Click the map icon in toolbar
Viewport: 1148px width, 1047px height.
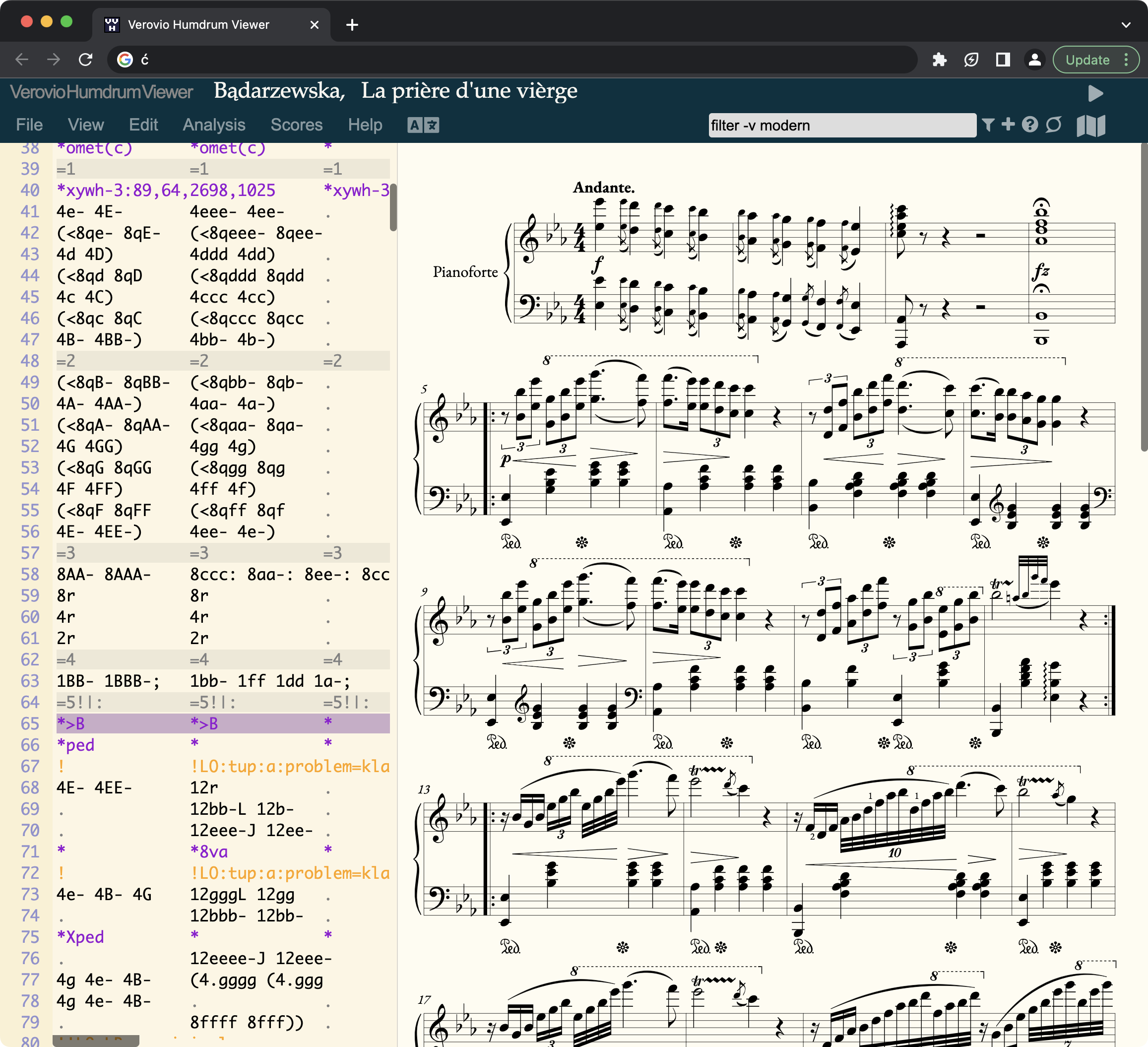1090,126
